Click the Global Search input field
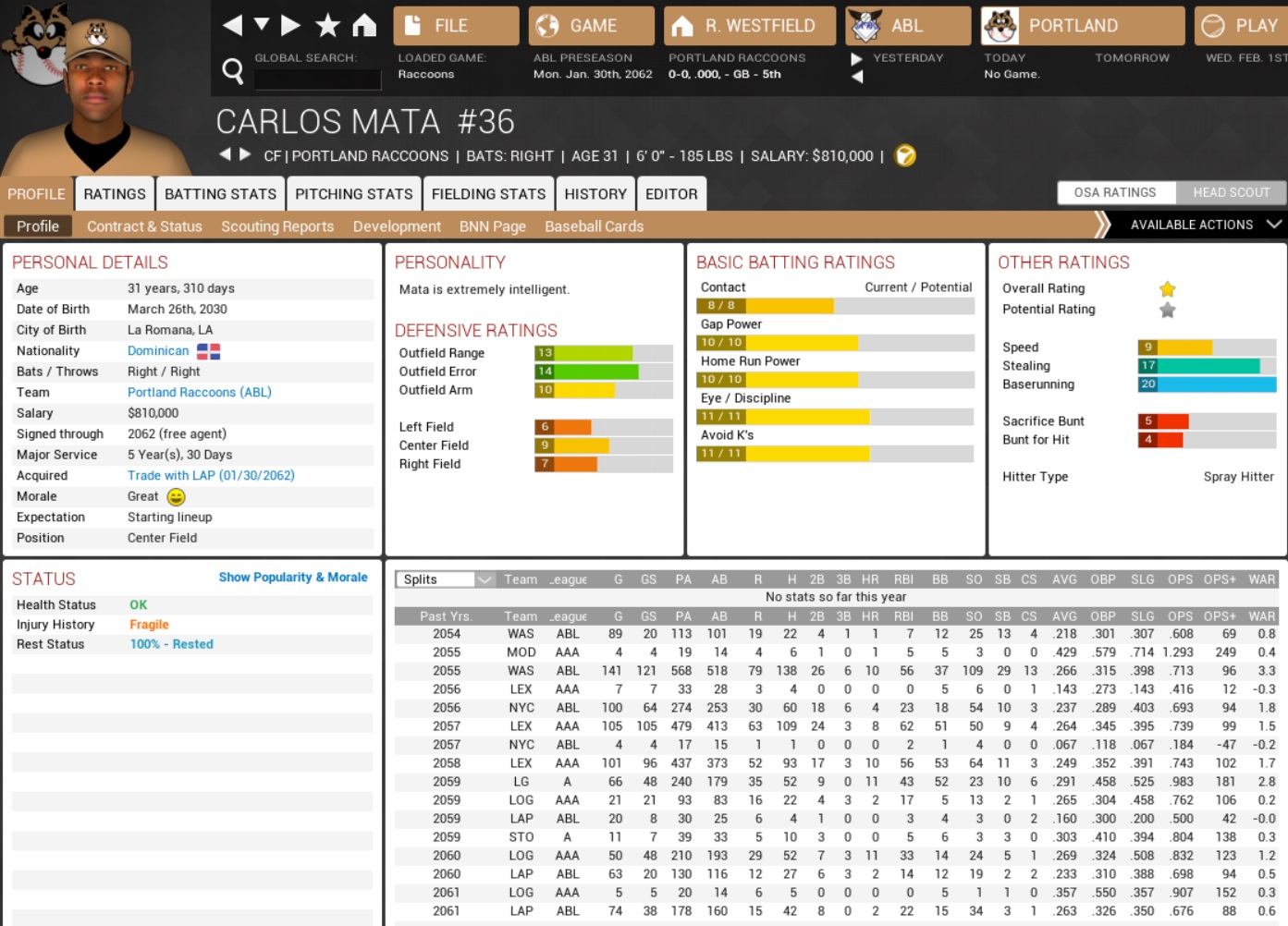Viewport: 1288px width, 926px height. click(x=318, y=79)
